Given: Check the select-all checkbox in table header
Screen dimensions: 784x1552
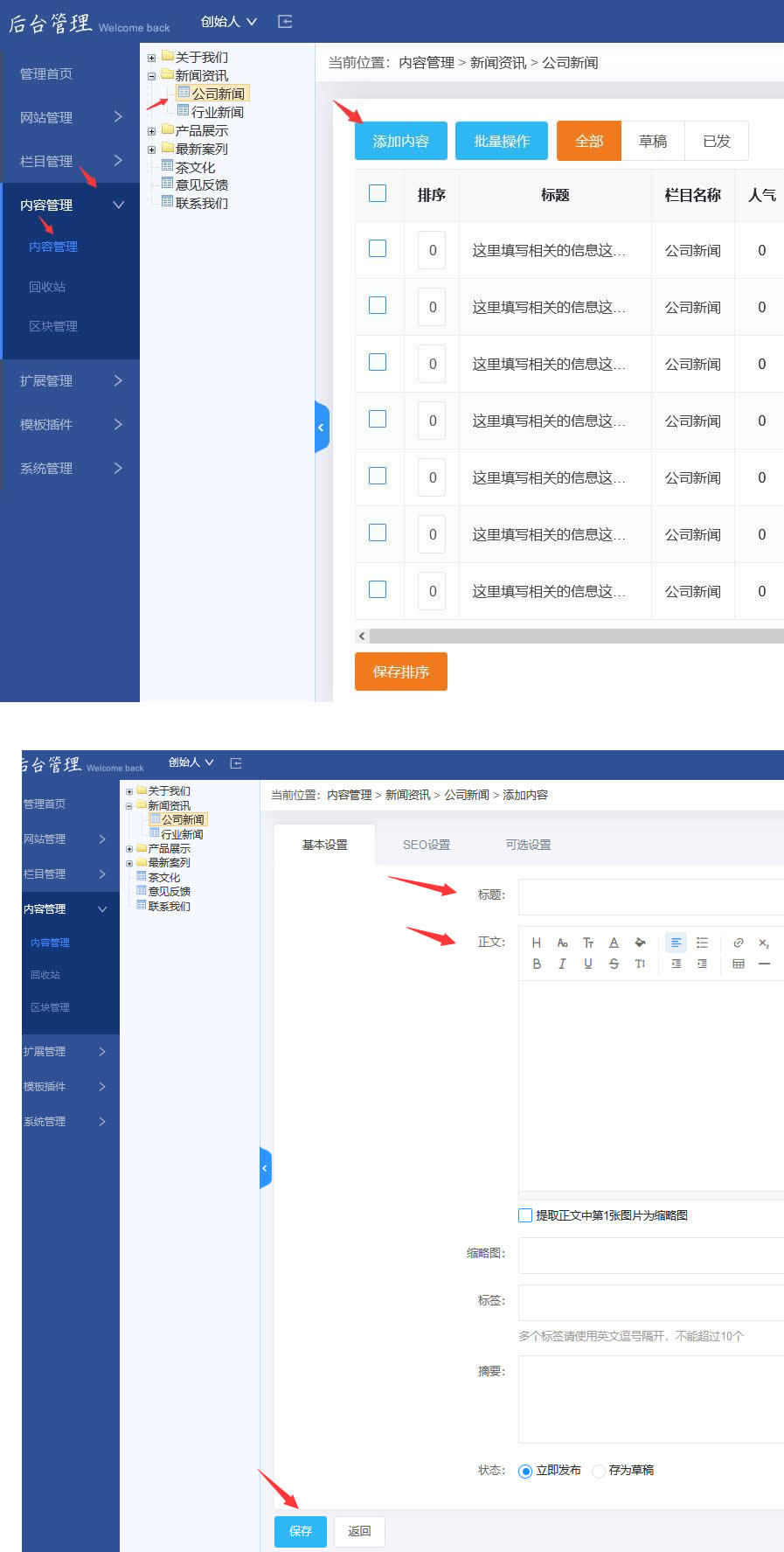Looking at the screenshot, I should click(x=378, y=193).
